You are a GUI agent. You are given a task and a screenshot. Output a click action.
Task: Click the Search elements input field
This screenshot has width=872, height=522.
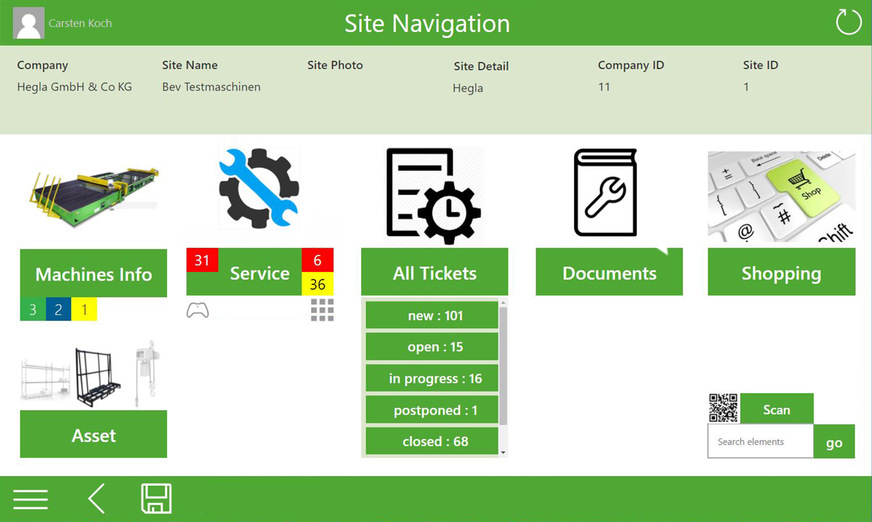coord(760,442)
